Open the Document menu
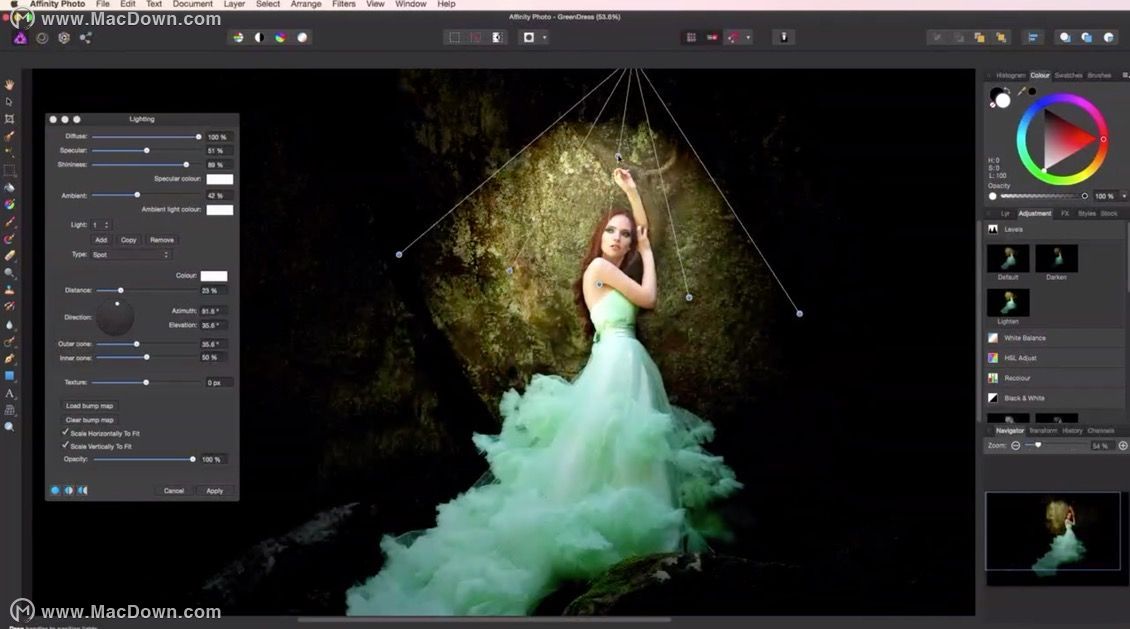This screenshot has height=629, width=1130. pos(192,4)
